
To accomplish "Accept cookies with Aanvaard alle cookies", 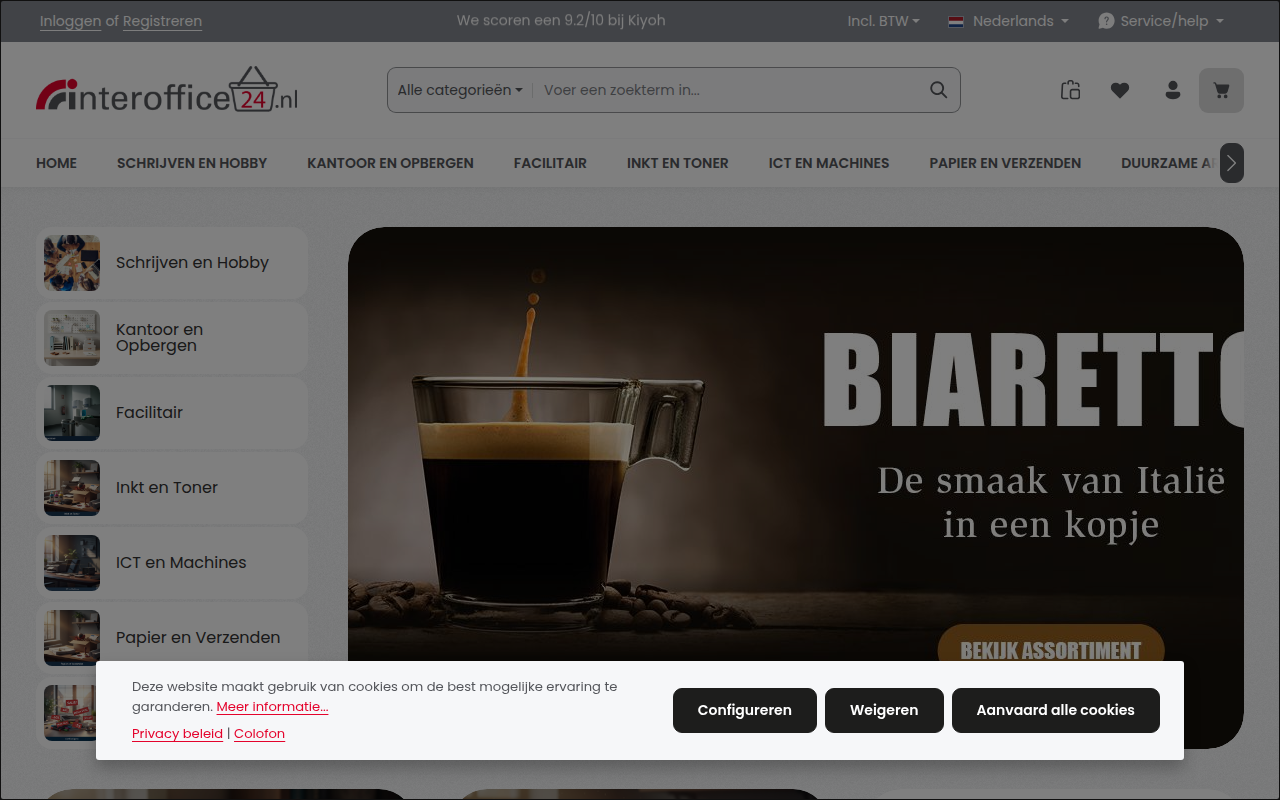I will [x=1056, y=710].
